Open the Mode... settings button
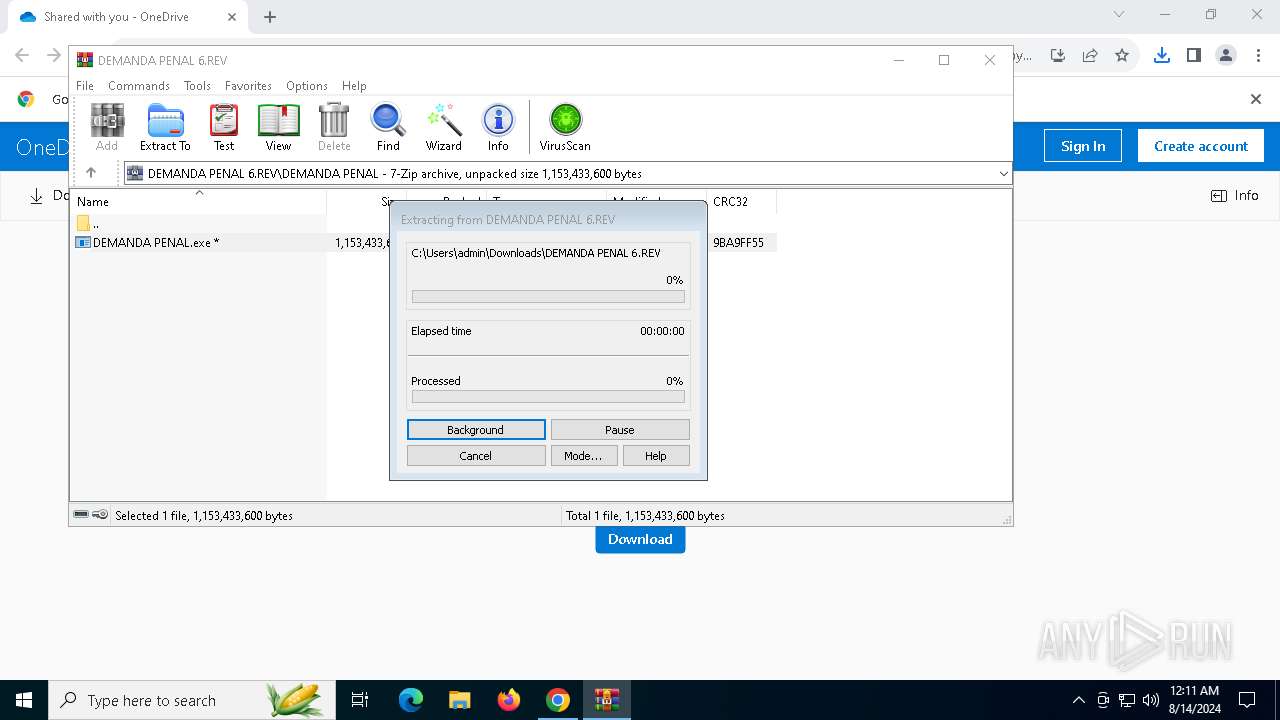 tap(583, 456)
